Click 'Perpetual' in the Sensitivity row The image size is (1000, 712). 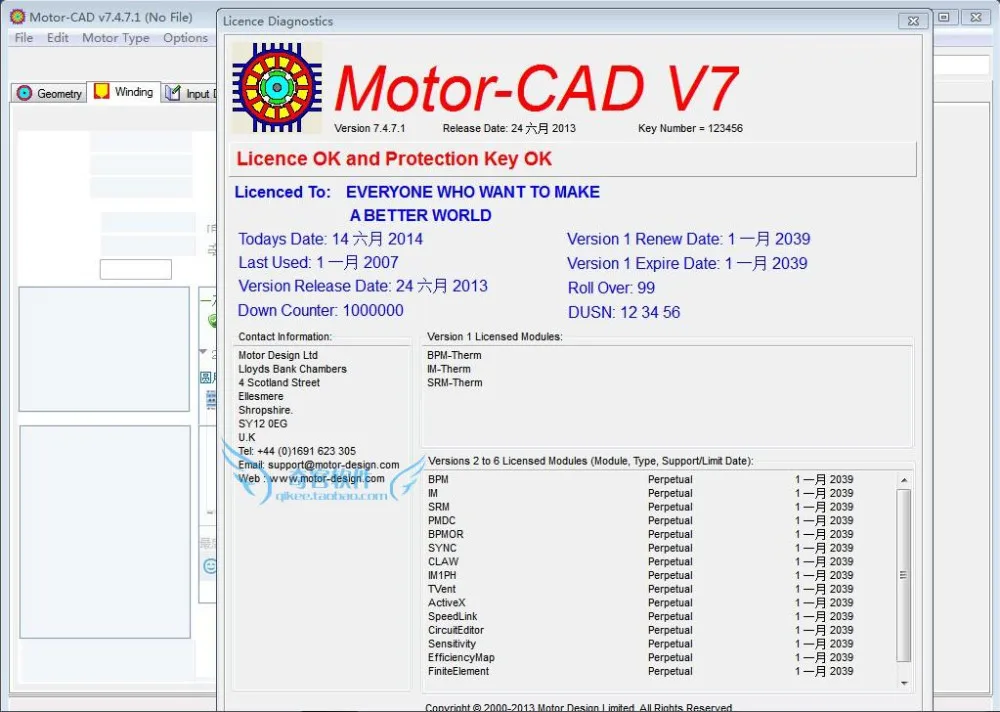coord(670,644)
